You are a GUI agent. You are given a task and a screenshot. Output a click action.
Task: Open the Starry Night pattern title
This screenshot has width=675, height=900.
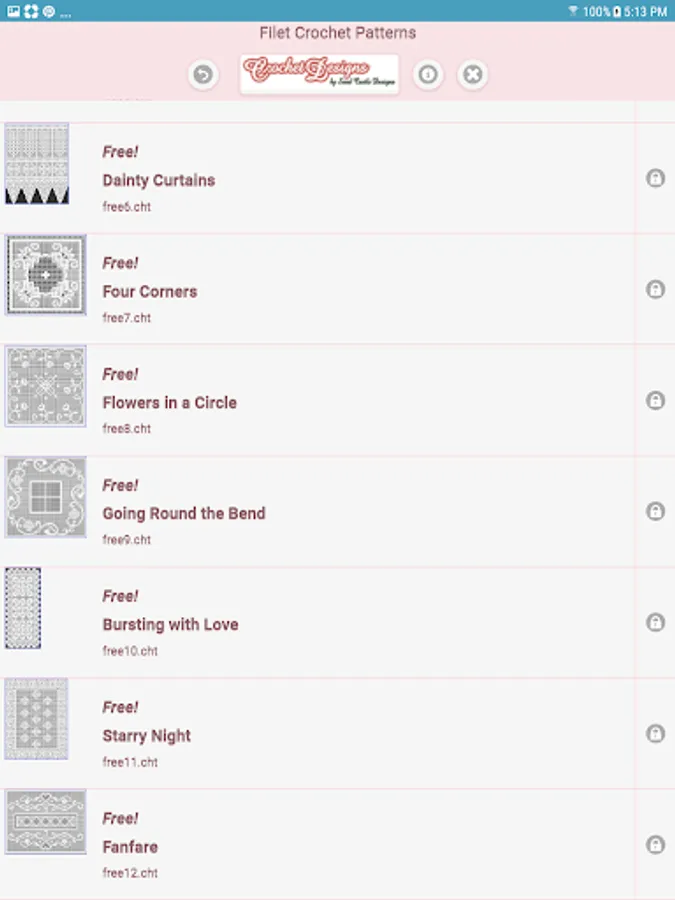[146, 736]
